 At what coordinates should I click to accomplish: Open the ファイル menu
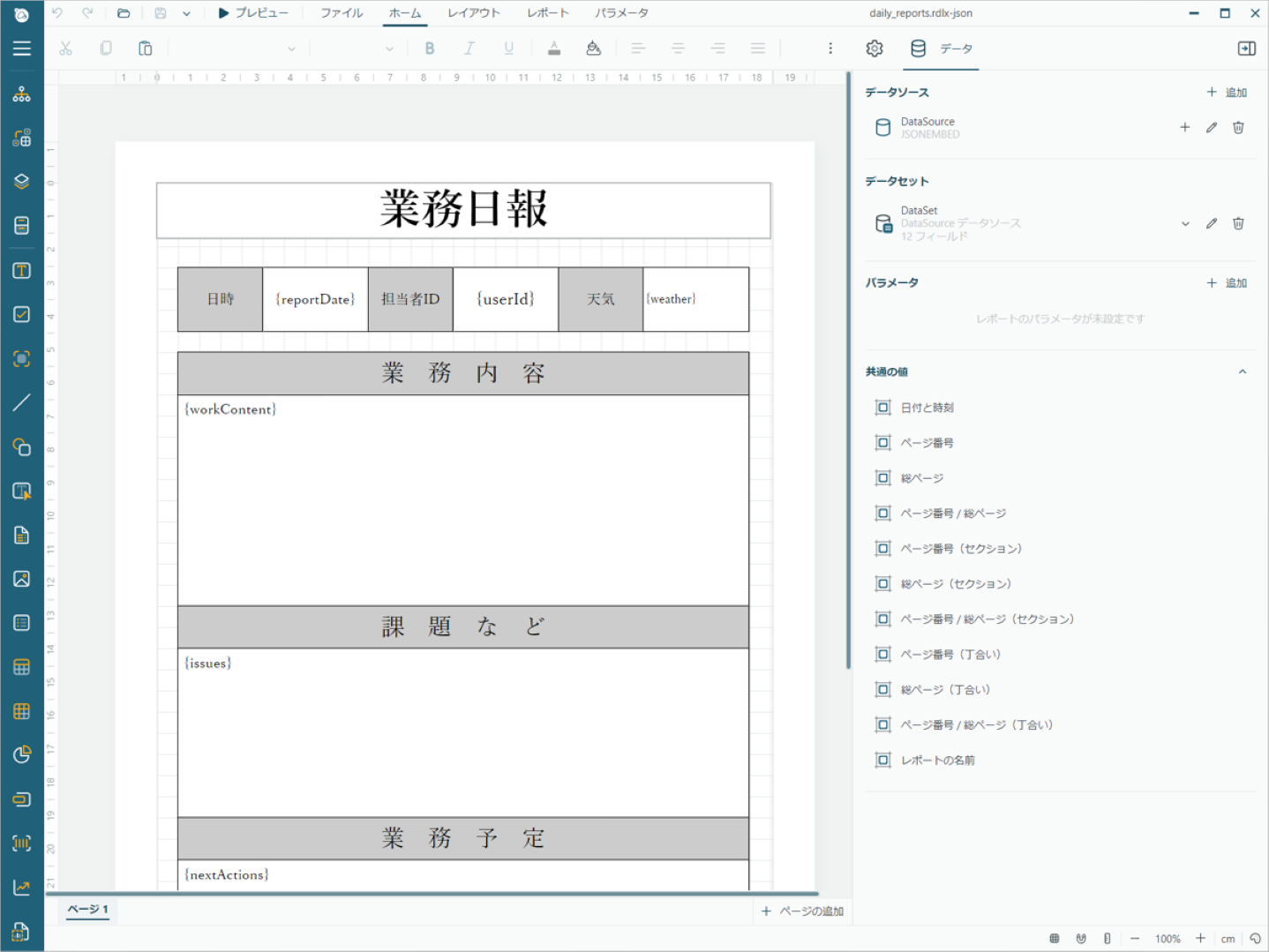[342, 13]
